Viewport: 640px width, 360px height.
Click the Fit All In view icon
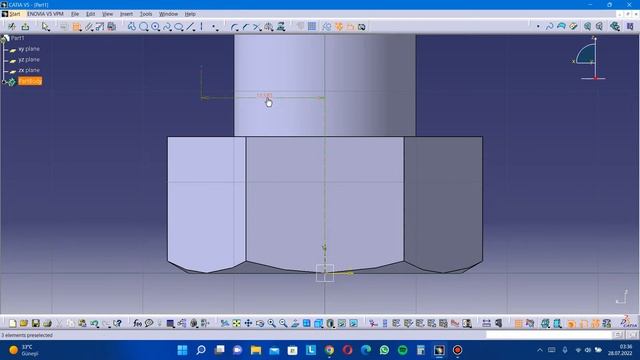(236, 323)
